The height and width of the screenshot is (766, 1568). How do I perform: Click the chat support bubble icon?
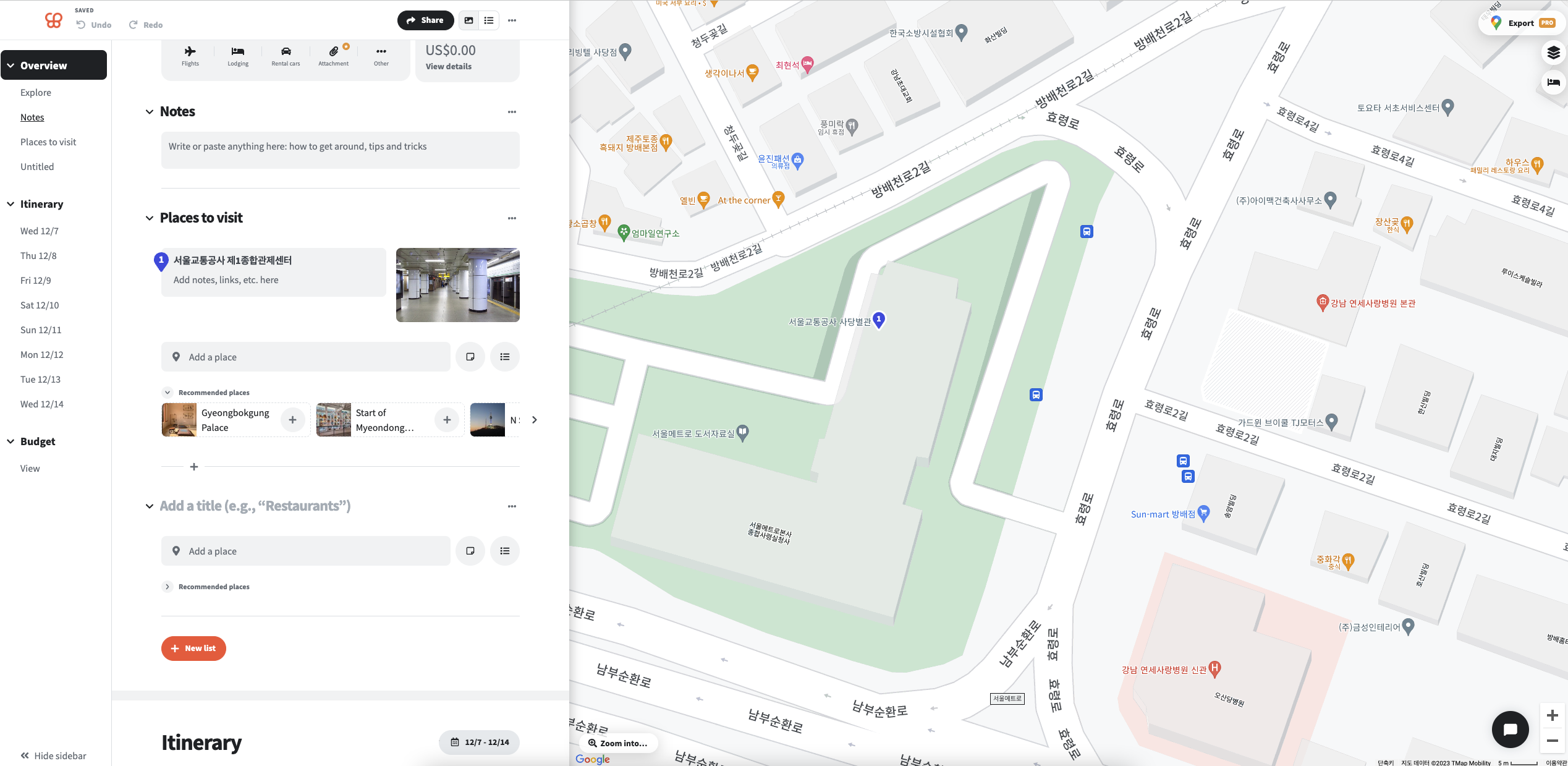click(1510, 730)
